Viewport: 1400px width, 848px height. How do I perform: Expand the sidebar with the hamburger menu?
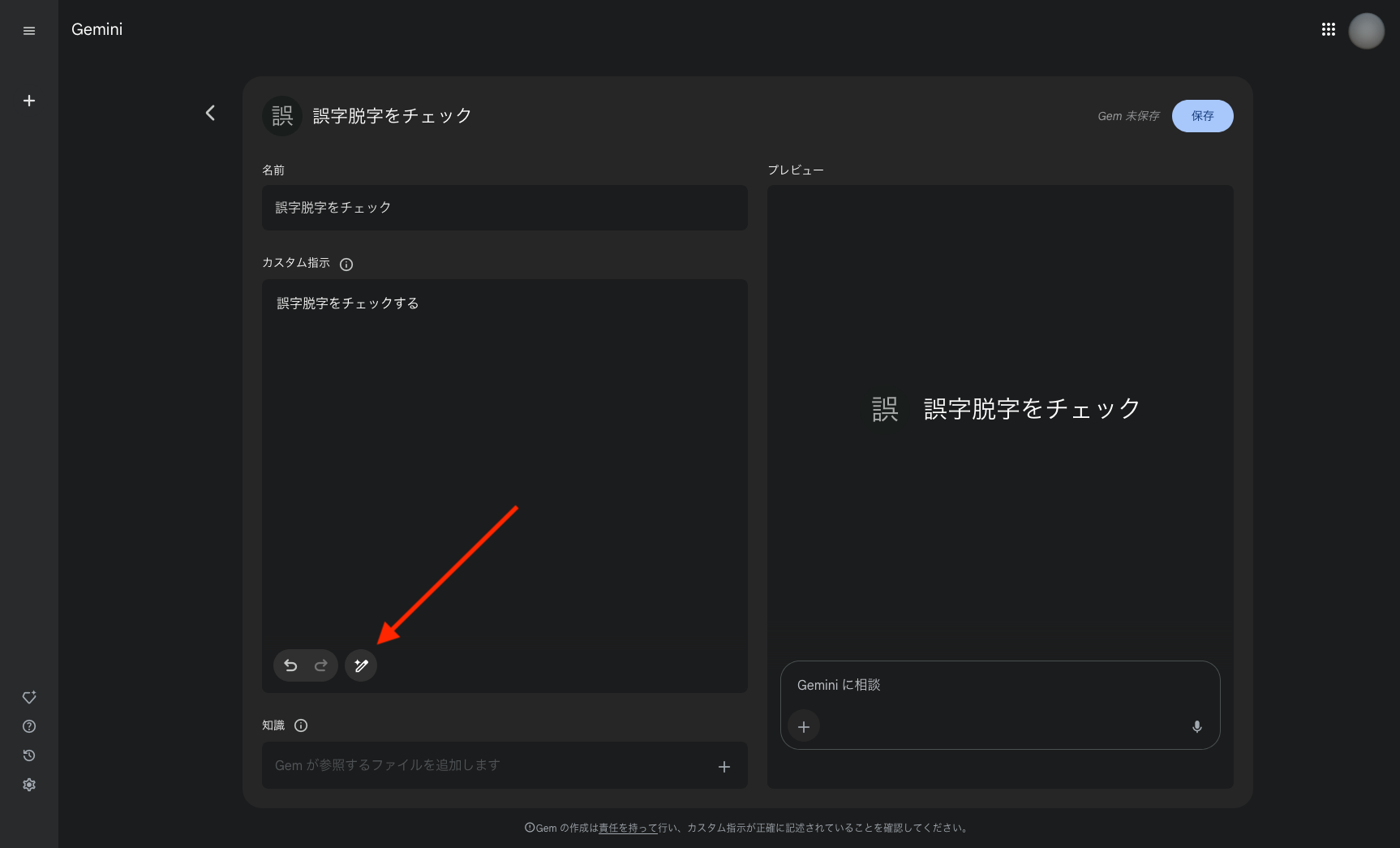point(29,30)
